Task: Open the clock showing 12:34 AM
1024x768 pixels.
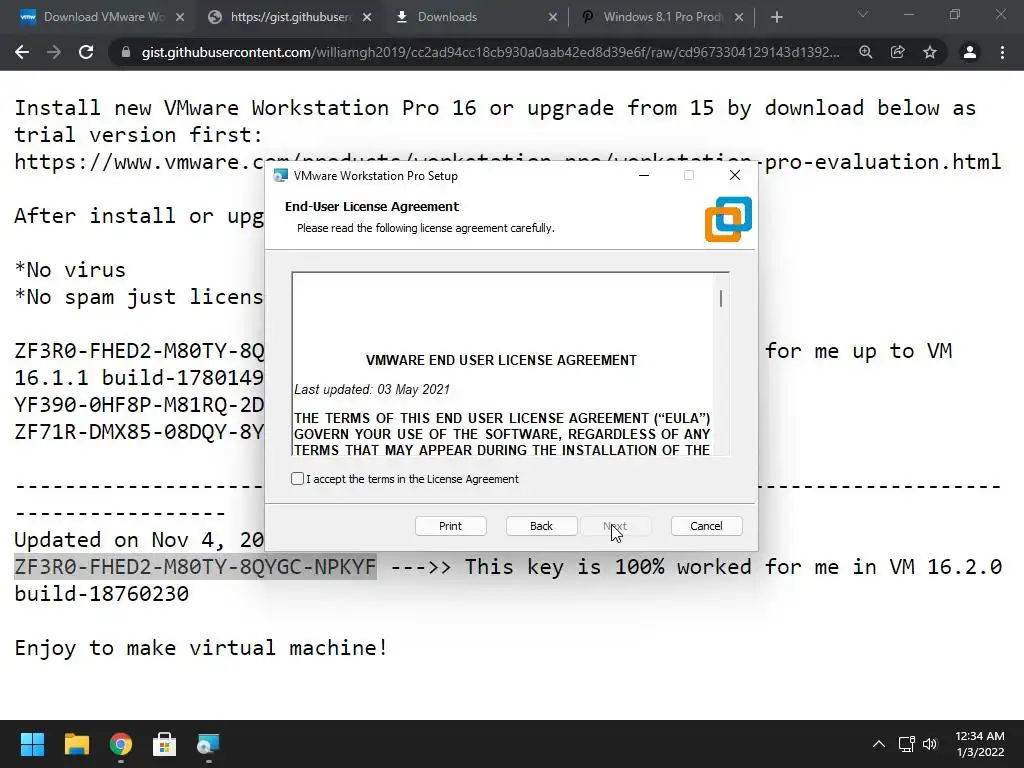Action: tap(980, 744)
